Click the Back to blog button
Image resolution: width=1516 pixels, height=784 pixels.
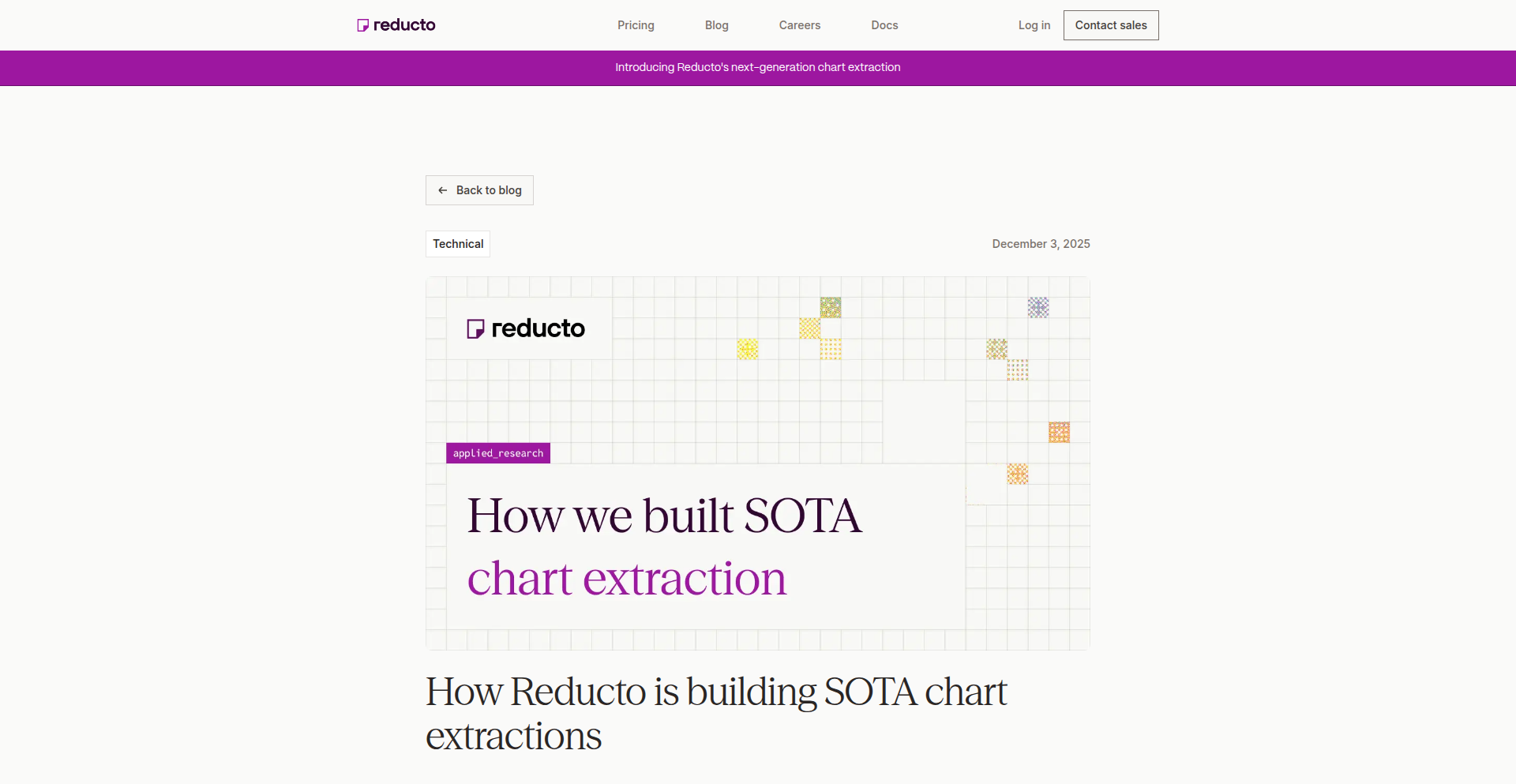click(x=479, y=190)
